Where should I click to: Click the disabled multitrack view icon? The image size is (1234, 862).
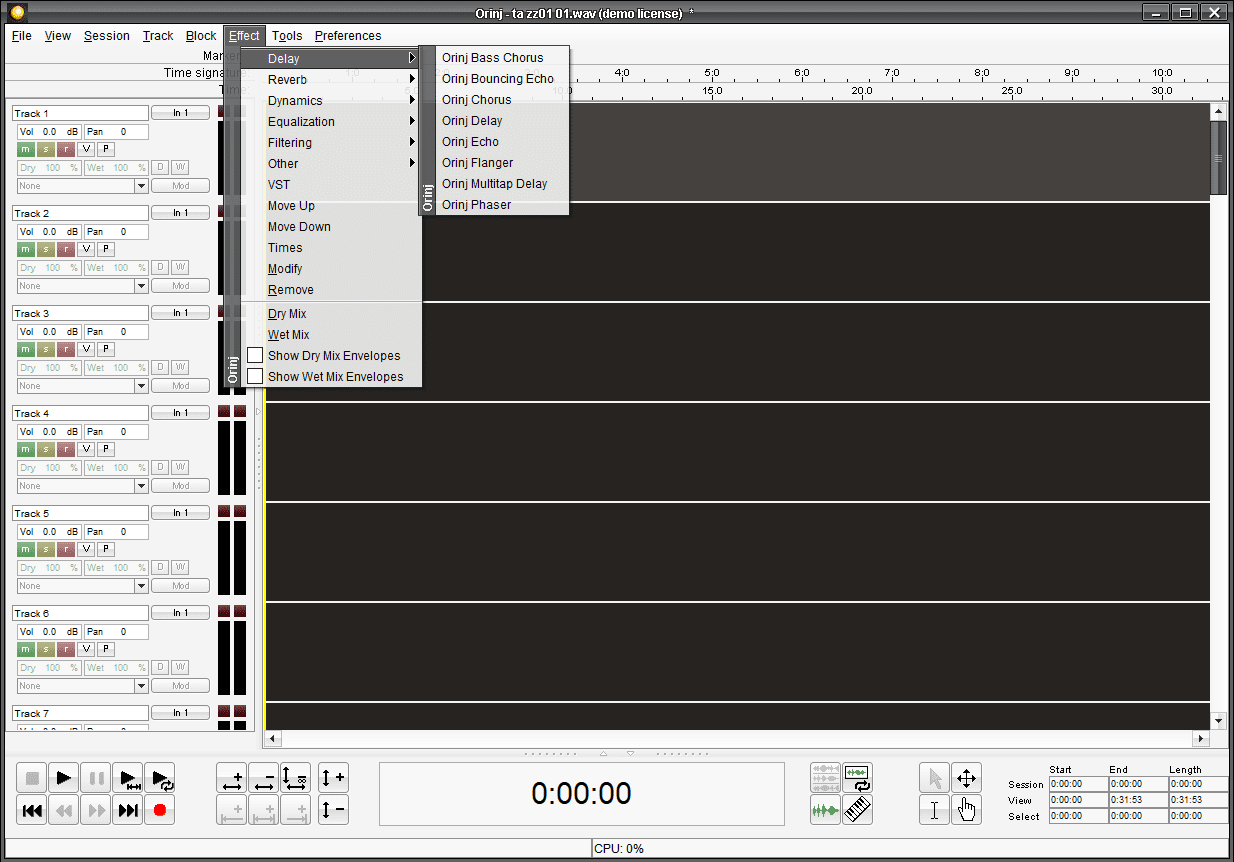coord(825,778)
